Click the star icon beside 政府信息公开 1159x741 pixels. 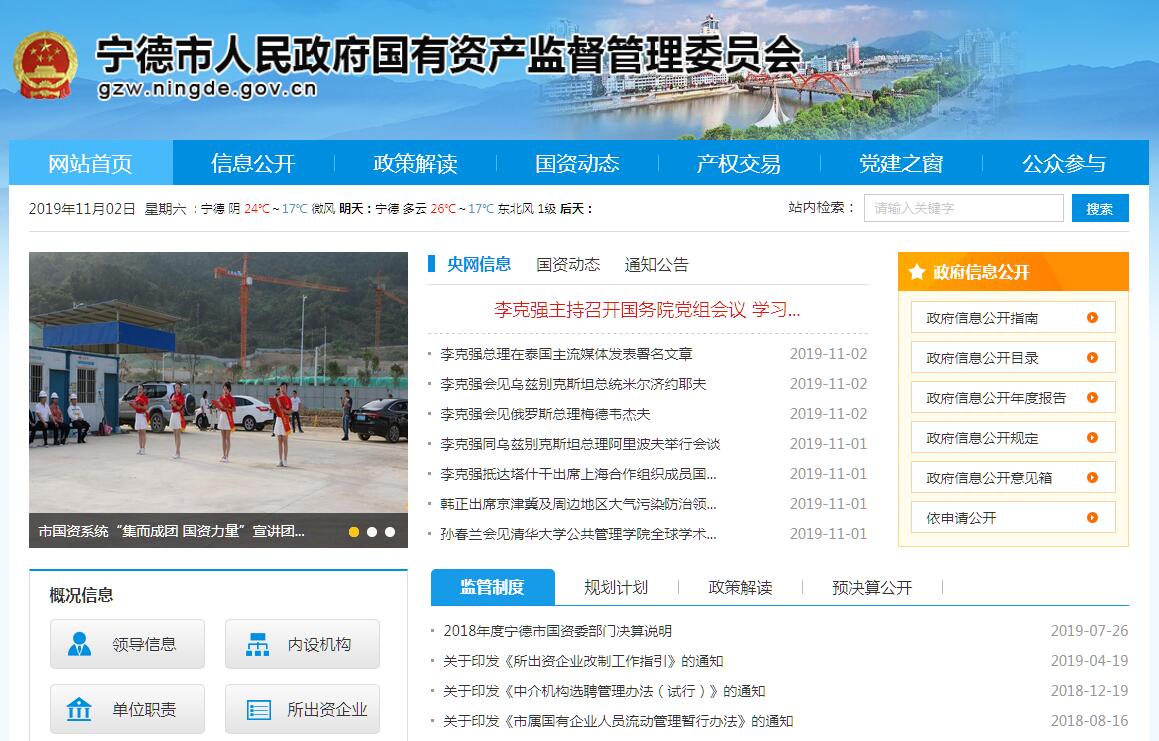point(916,272)
